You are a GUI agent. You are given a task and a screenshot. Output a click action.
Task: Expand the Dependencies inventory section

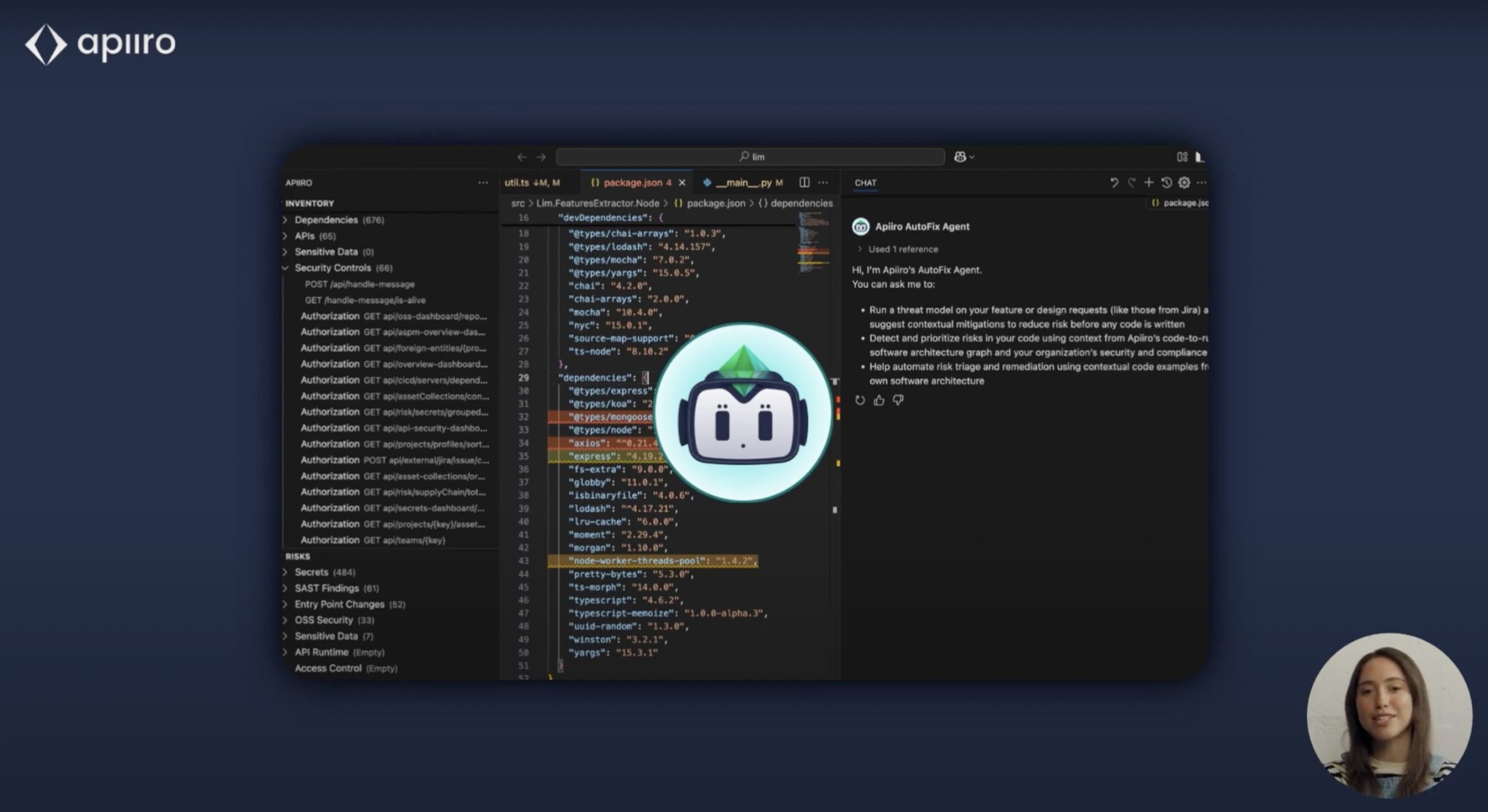point(325,220)
